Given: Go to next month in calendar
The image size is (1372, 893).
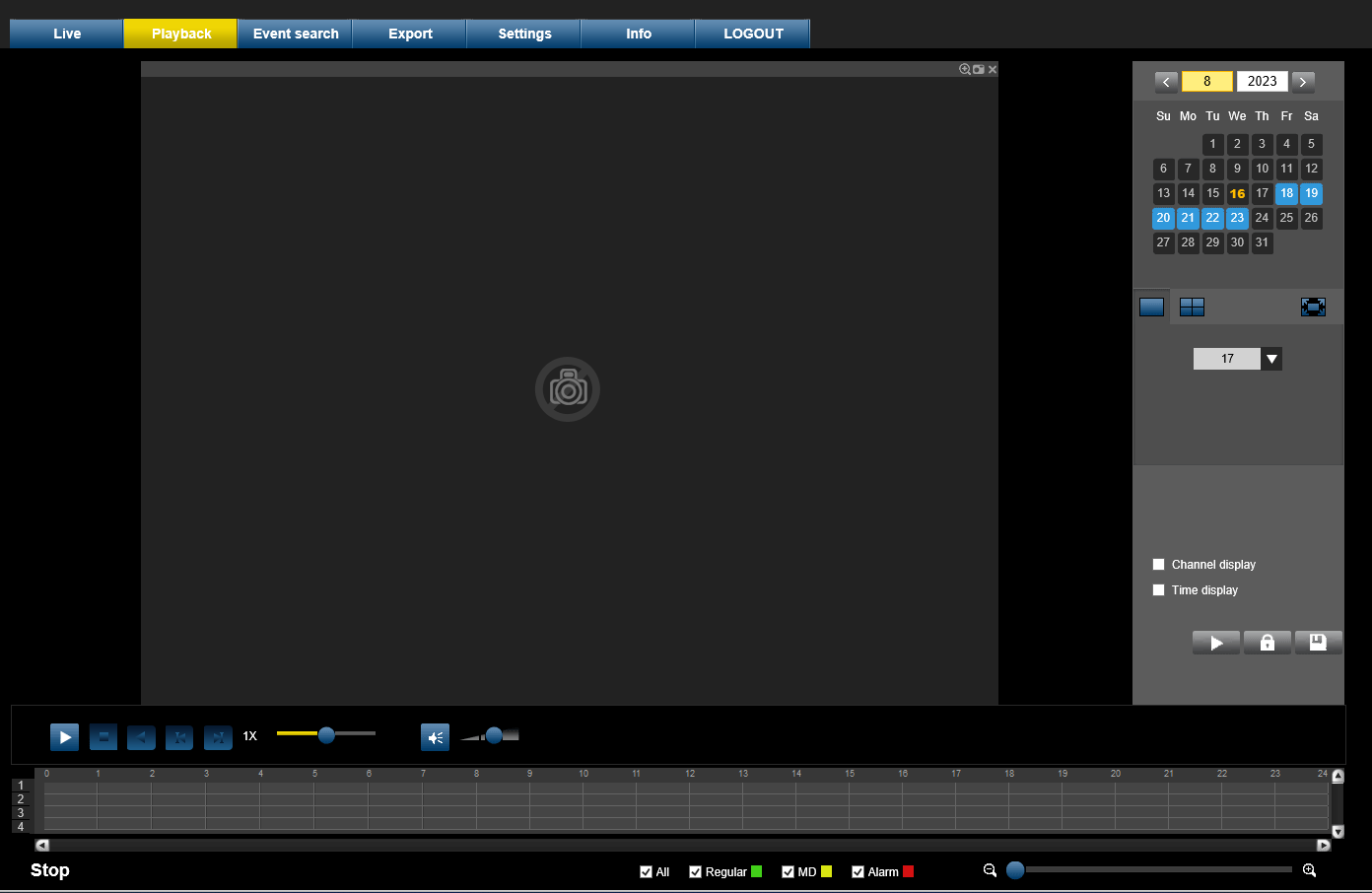Looking at the screenshot, I should coord(1303,82).
